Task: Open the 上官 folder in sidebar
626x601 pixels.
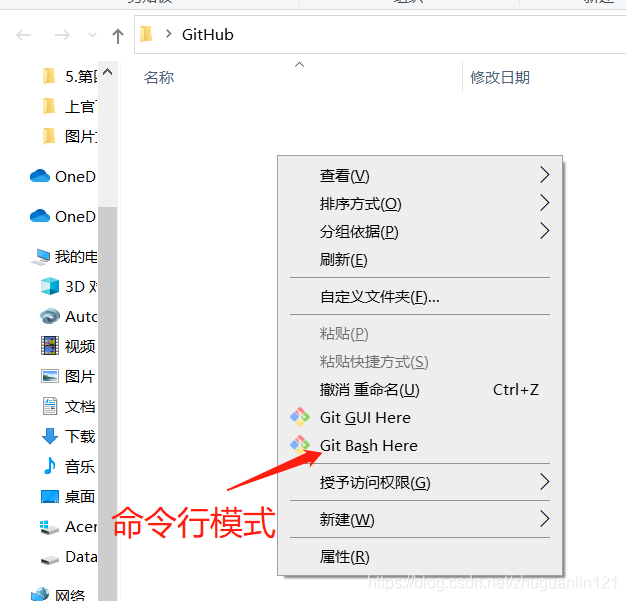Action: pyautogui.click(x=70, y=106)
